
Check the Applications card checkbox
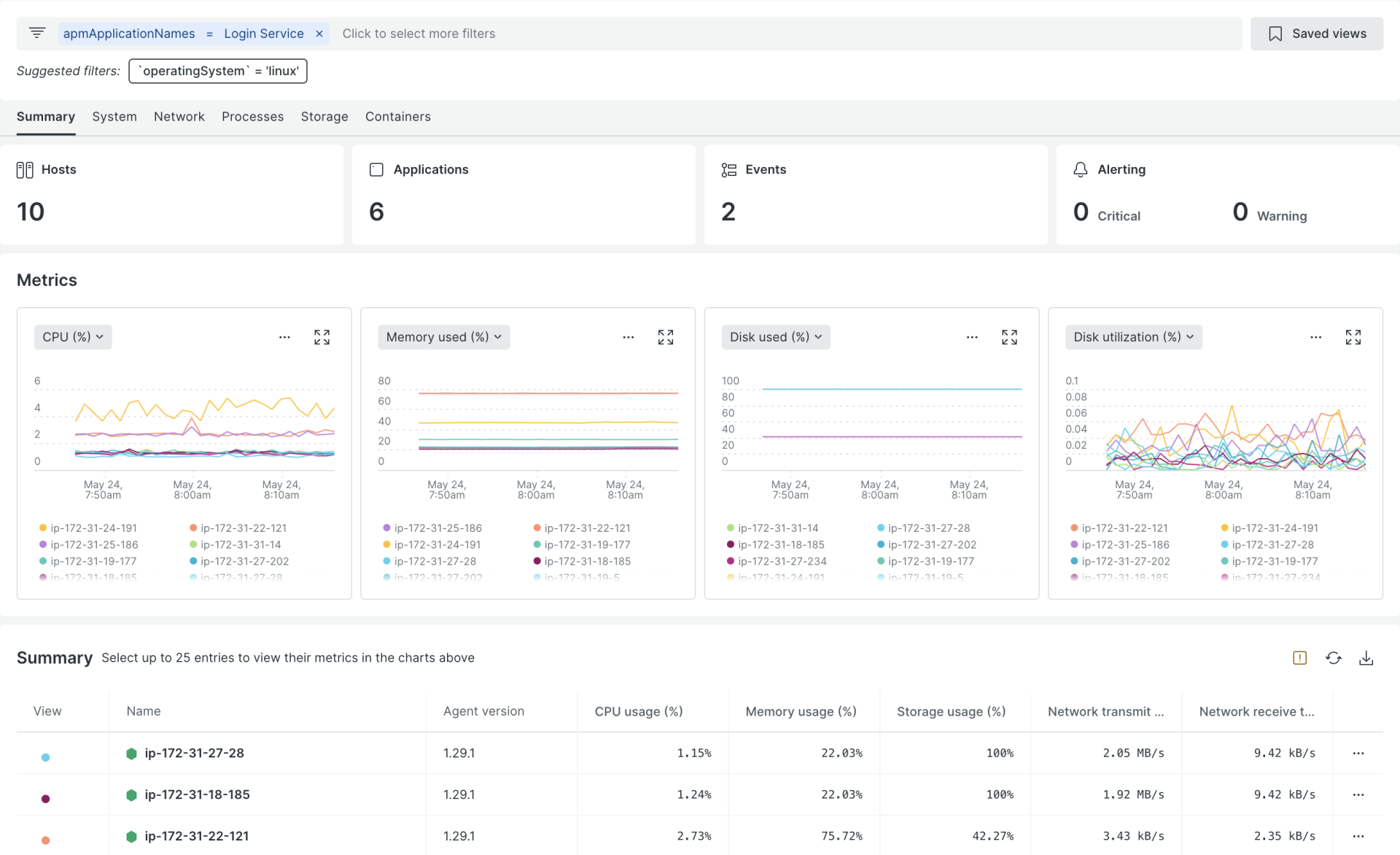click(377, 169)
